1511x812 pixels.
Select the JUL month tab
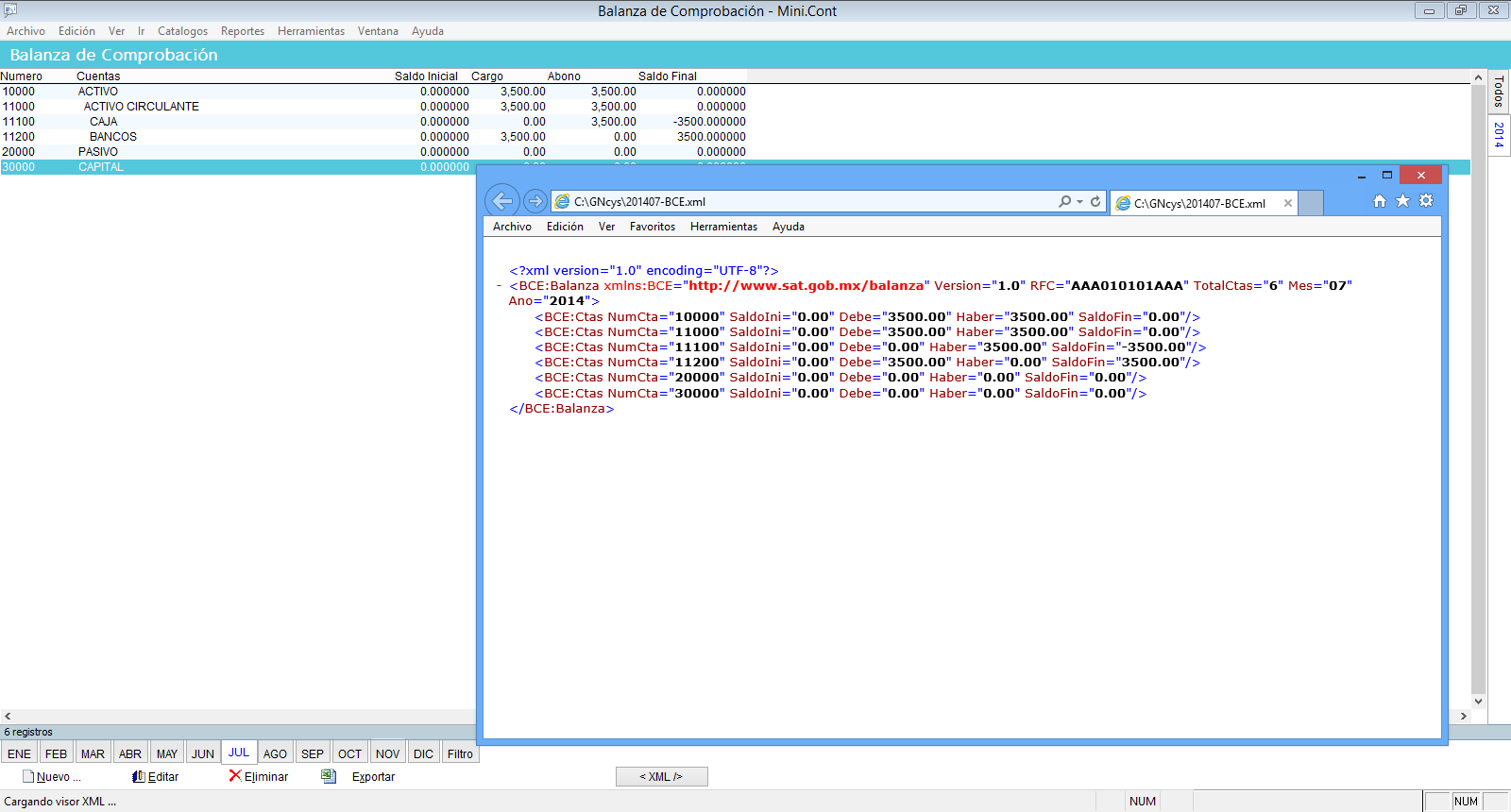(239, 752)
